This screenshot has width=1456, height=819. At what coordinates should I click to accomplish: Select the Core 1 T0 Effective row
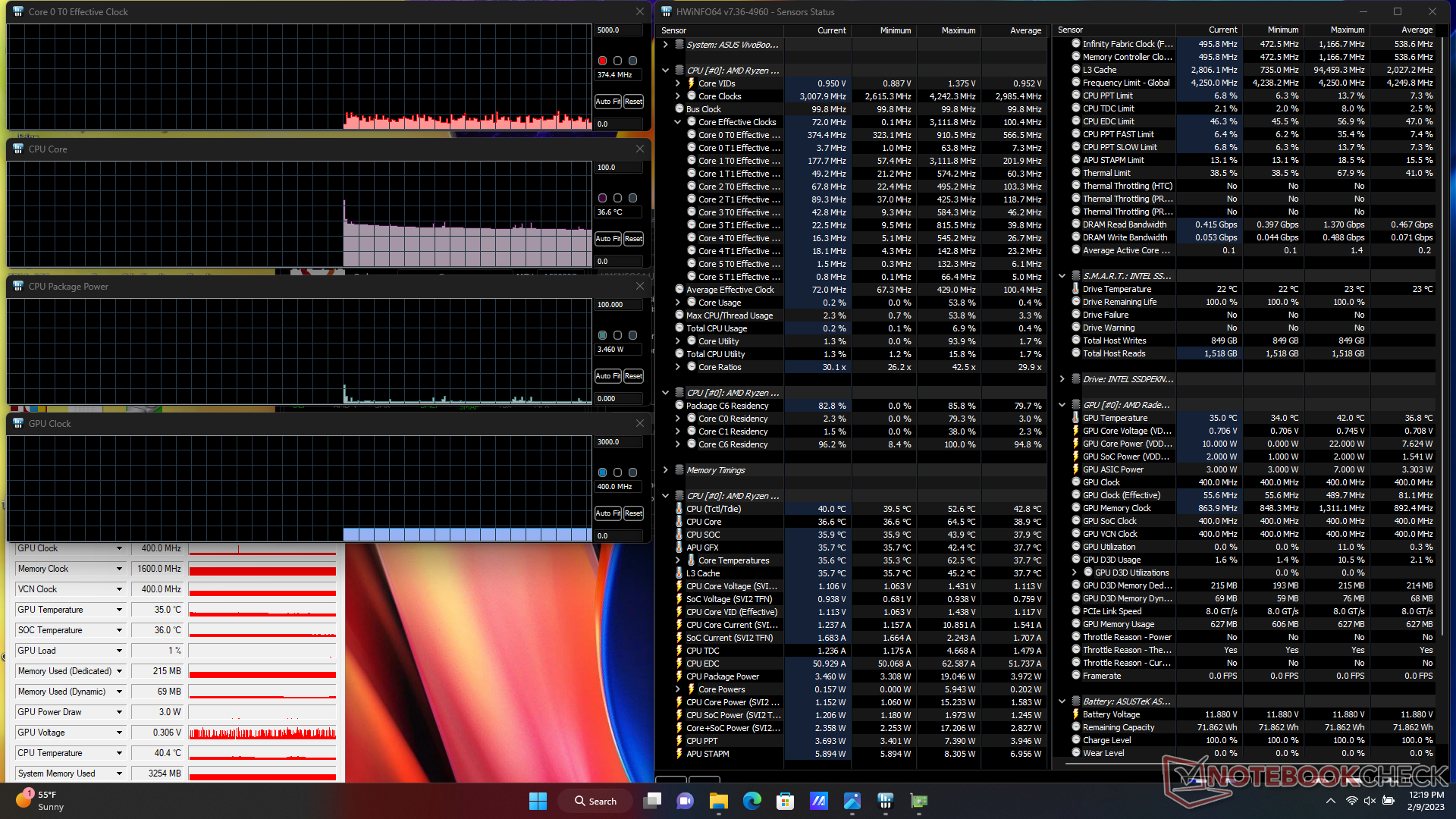[x=738, y=161]
